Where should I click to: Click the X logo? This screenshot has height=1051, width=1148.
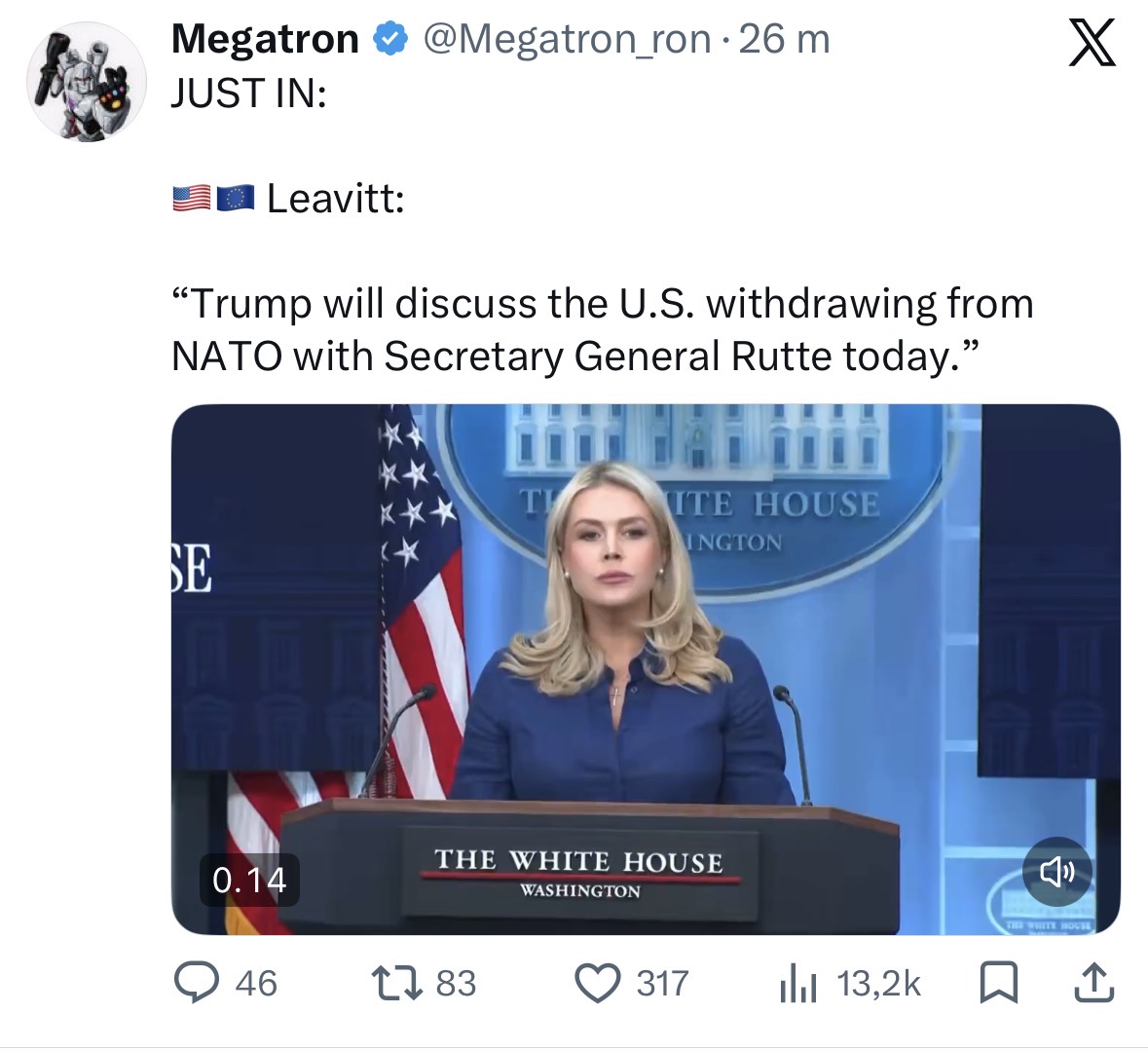[x=1092, y=44]
